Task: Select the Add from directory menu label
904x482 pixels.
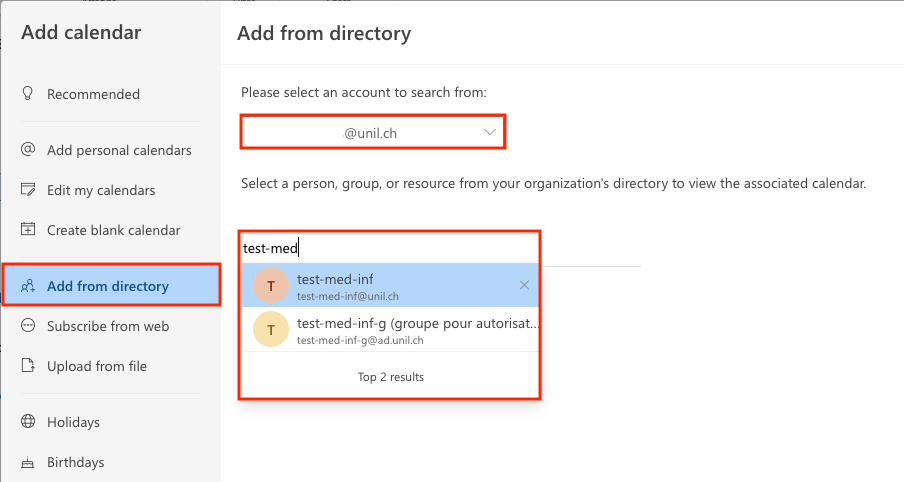Action: point(108,286)
